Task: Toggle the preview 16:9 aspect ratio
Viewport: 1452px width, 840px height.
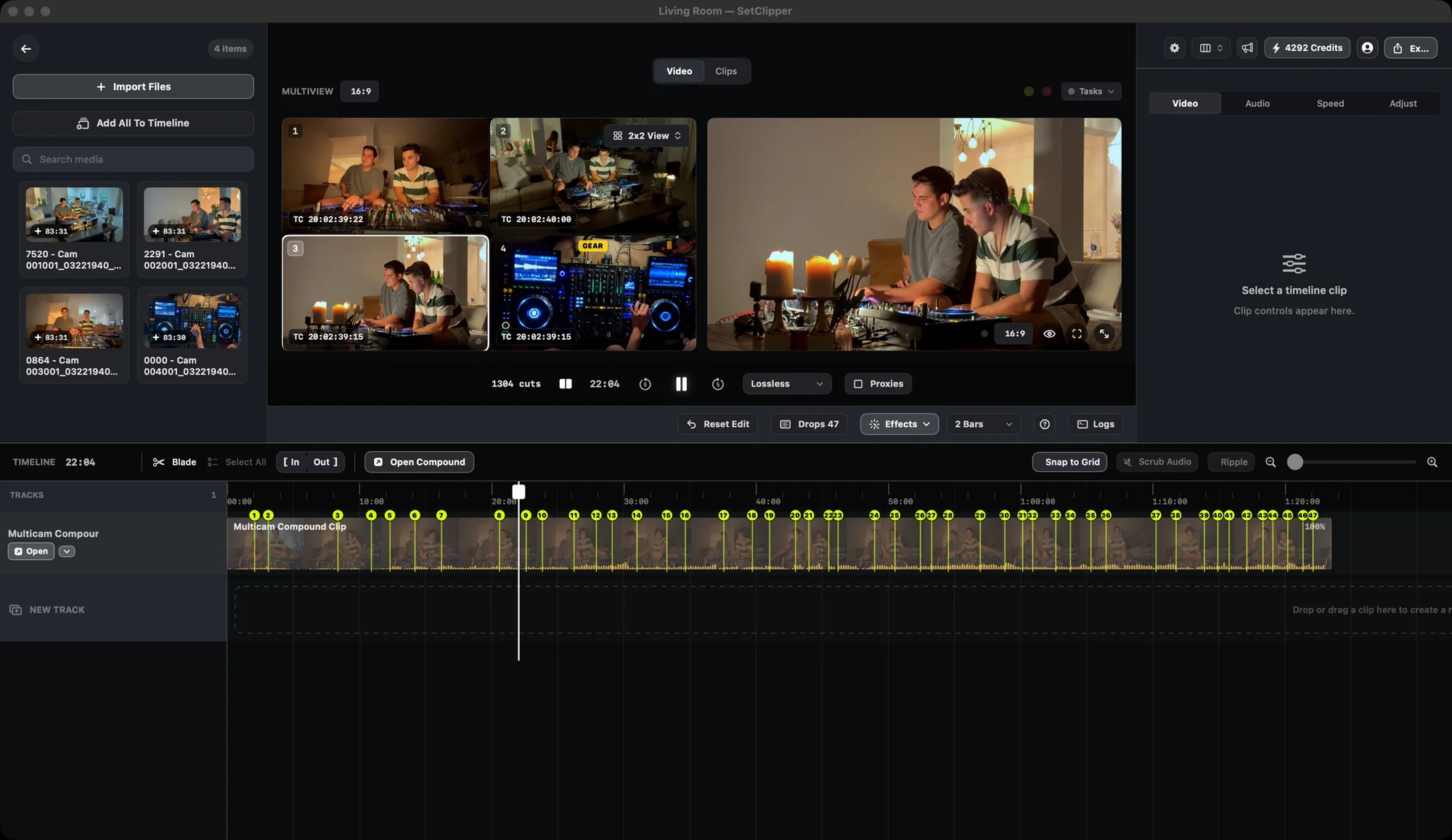Action: (1014, 334)
